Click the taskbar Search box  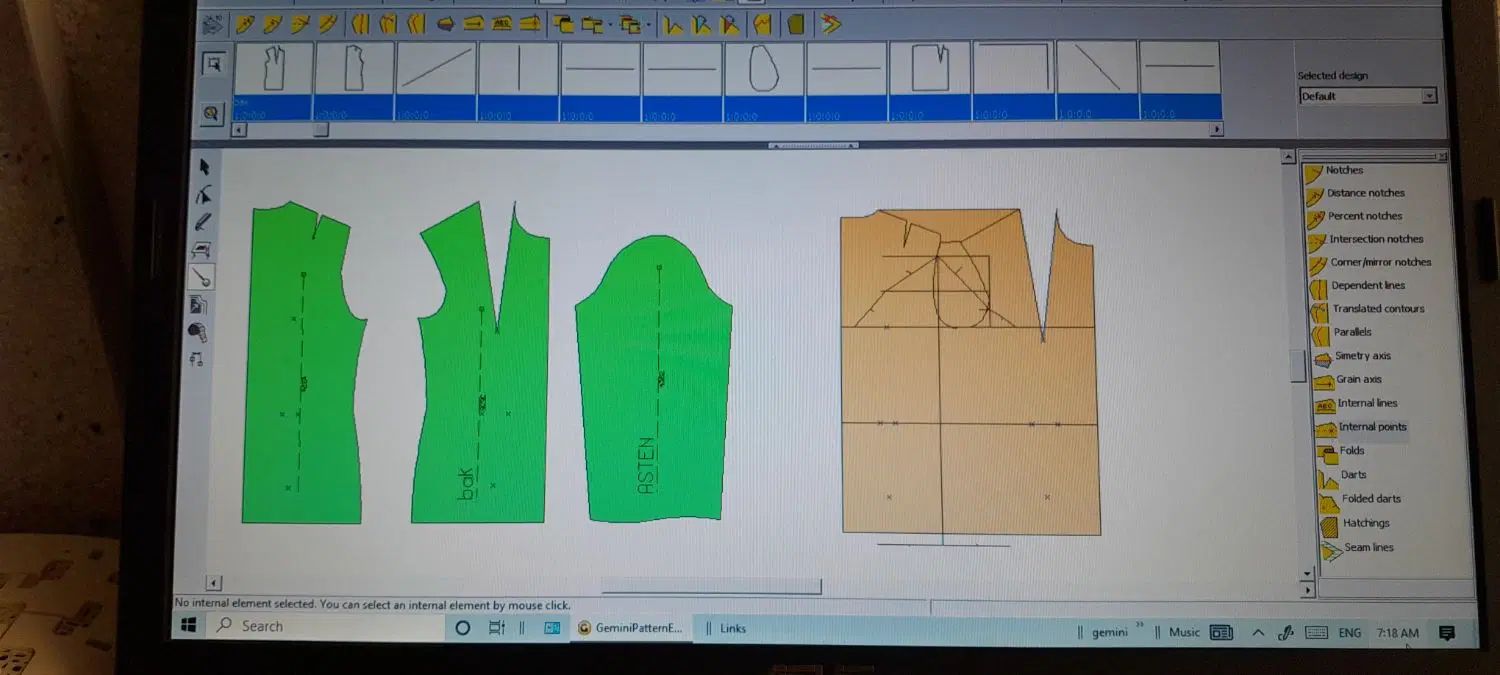coord(325,627)
